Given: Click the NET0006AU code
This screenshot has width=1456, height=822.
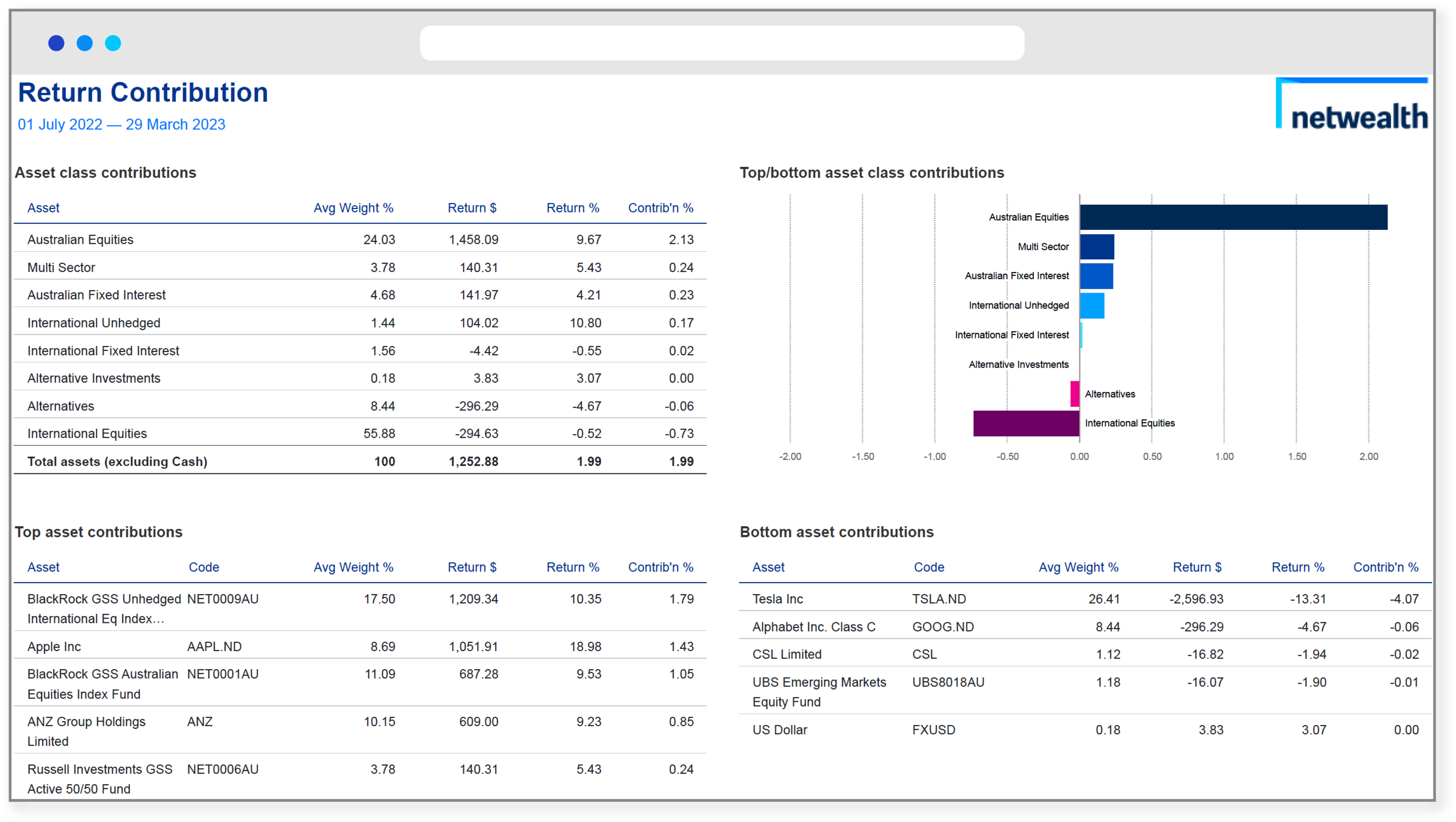Looking at the screenshot, I should tap(223, 769).
